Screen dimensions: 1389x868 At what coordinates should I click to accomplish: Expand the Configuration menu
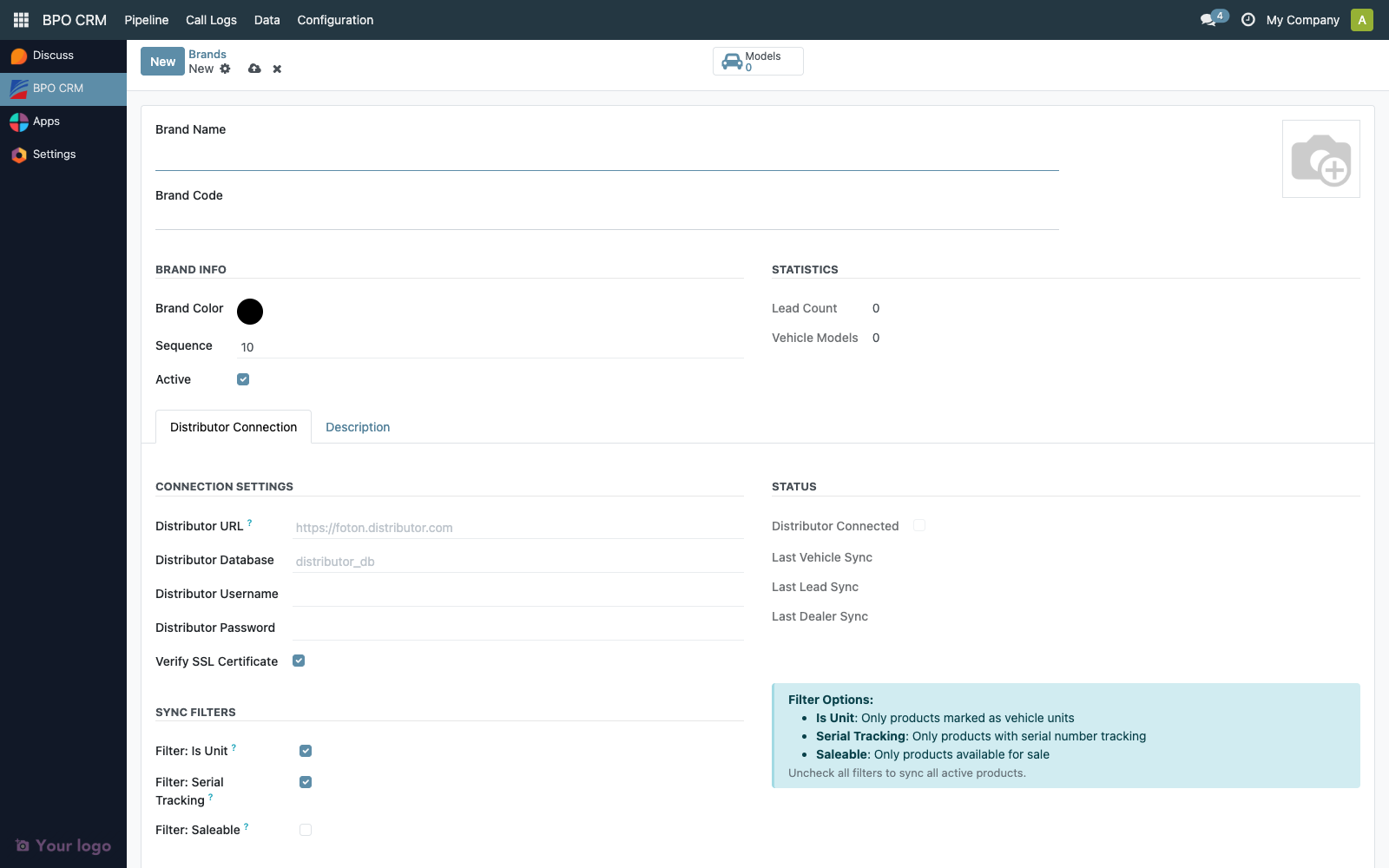(335, 20)
